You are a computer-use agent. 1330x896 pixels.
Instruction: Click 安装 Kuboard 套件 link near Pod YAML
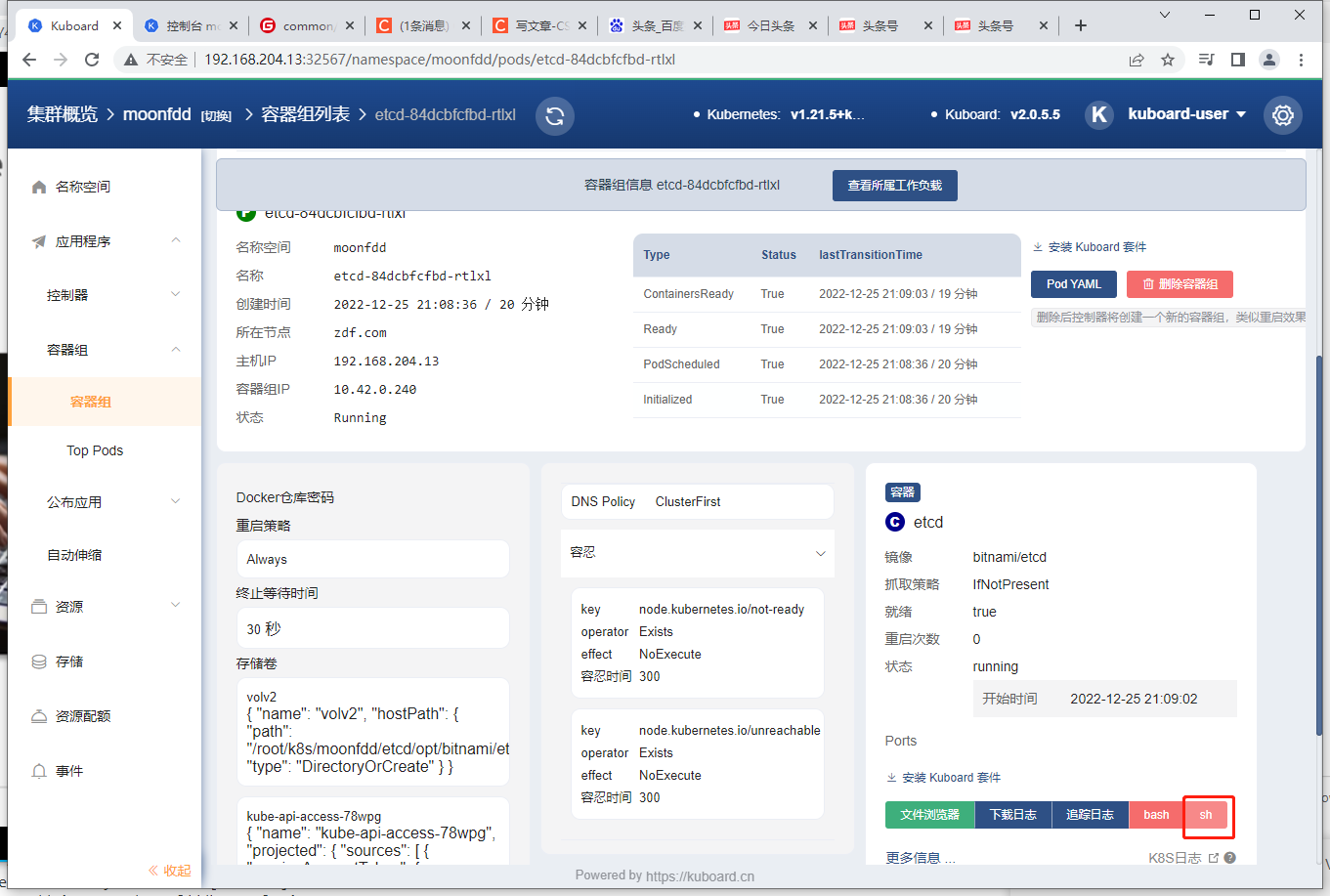tap(1090, 247)
